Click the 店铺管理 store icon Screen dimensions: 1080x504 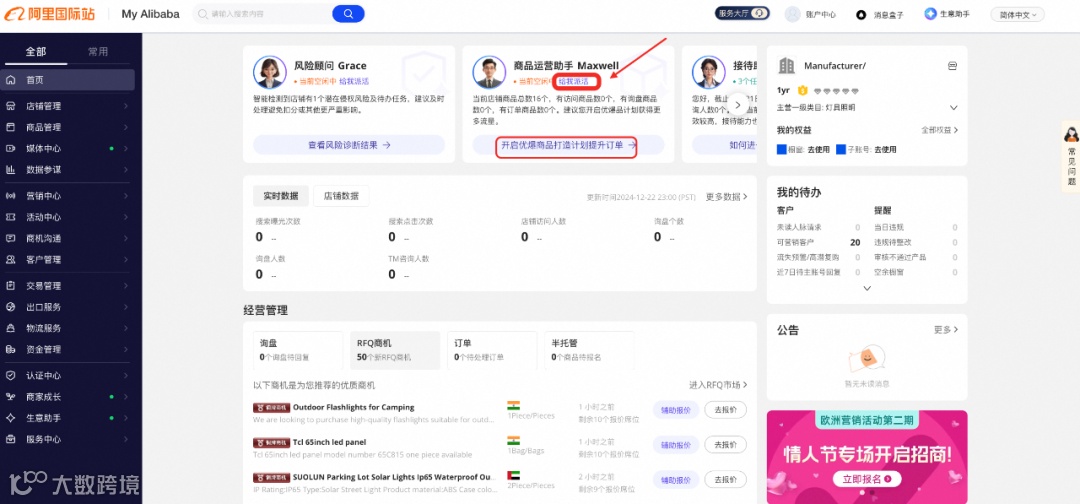pyautogui.click(x=10, y=106)
